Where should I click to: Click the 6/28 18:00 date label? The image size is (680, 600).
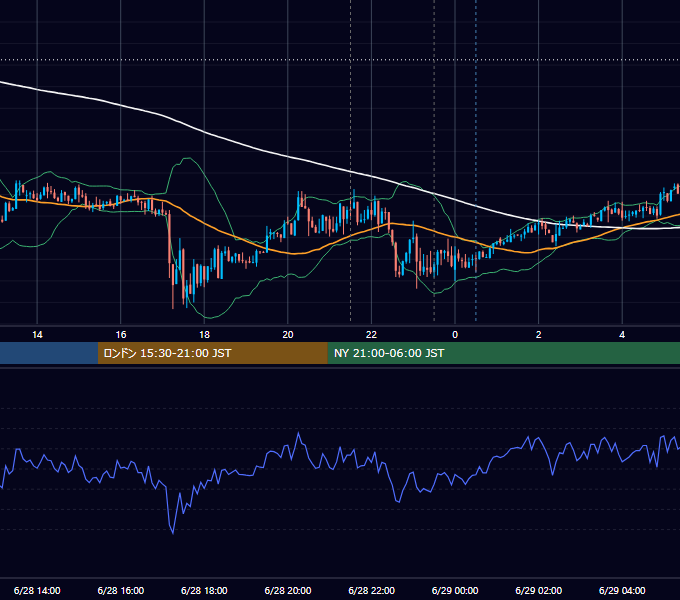click(x=204, y=590)
